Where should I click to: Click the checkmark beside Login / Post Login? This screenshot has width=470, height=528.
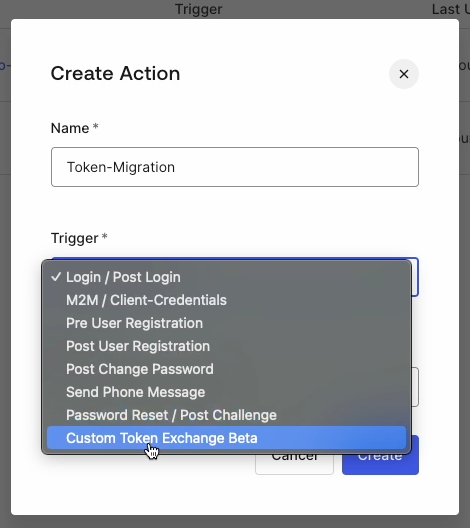coord(56,277)
